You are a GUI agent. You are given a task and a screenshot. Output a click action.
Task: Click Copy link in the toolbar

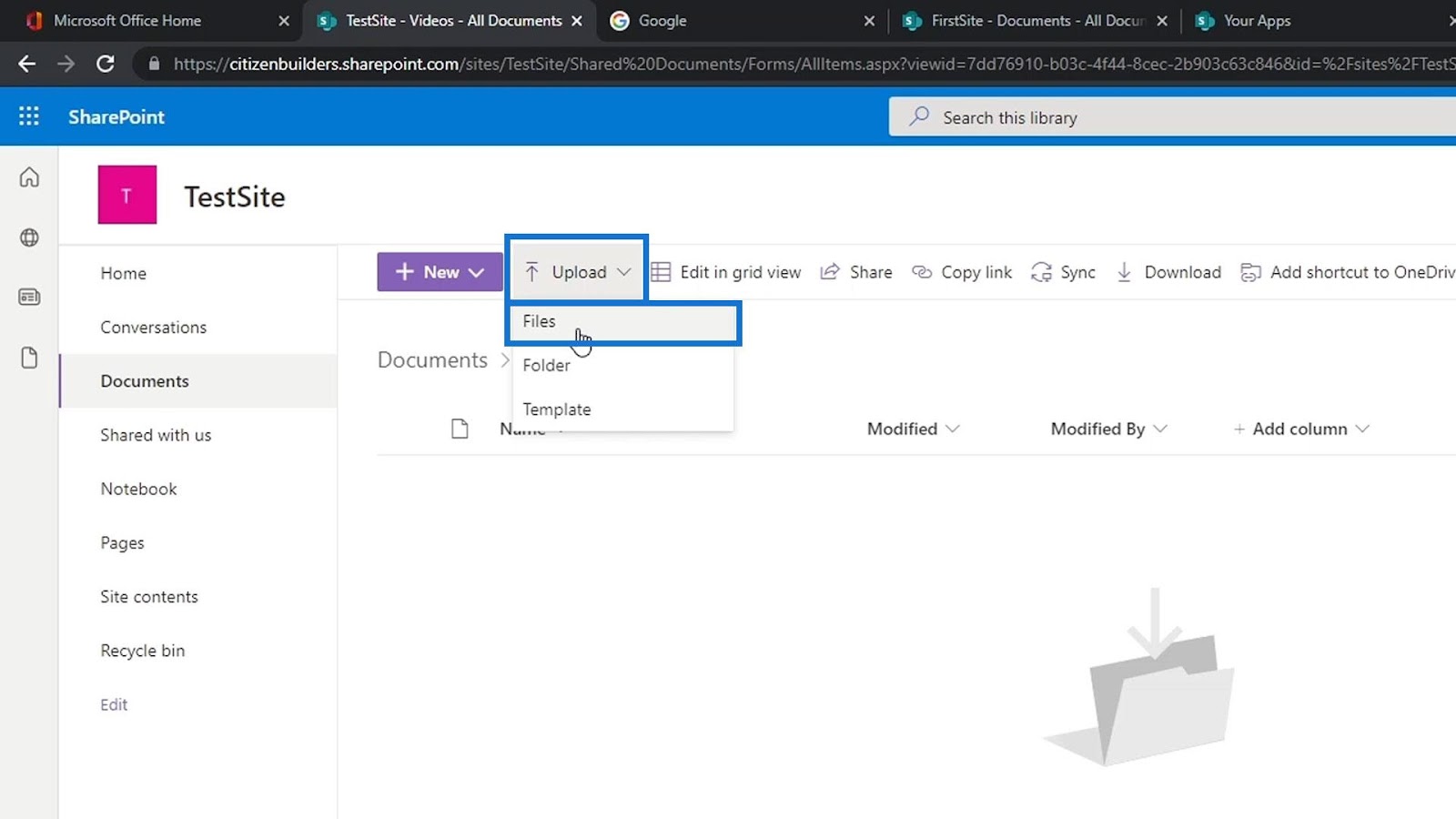click(x=962, y=272)
